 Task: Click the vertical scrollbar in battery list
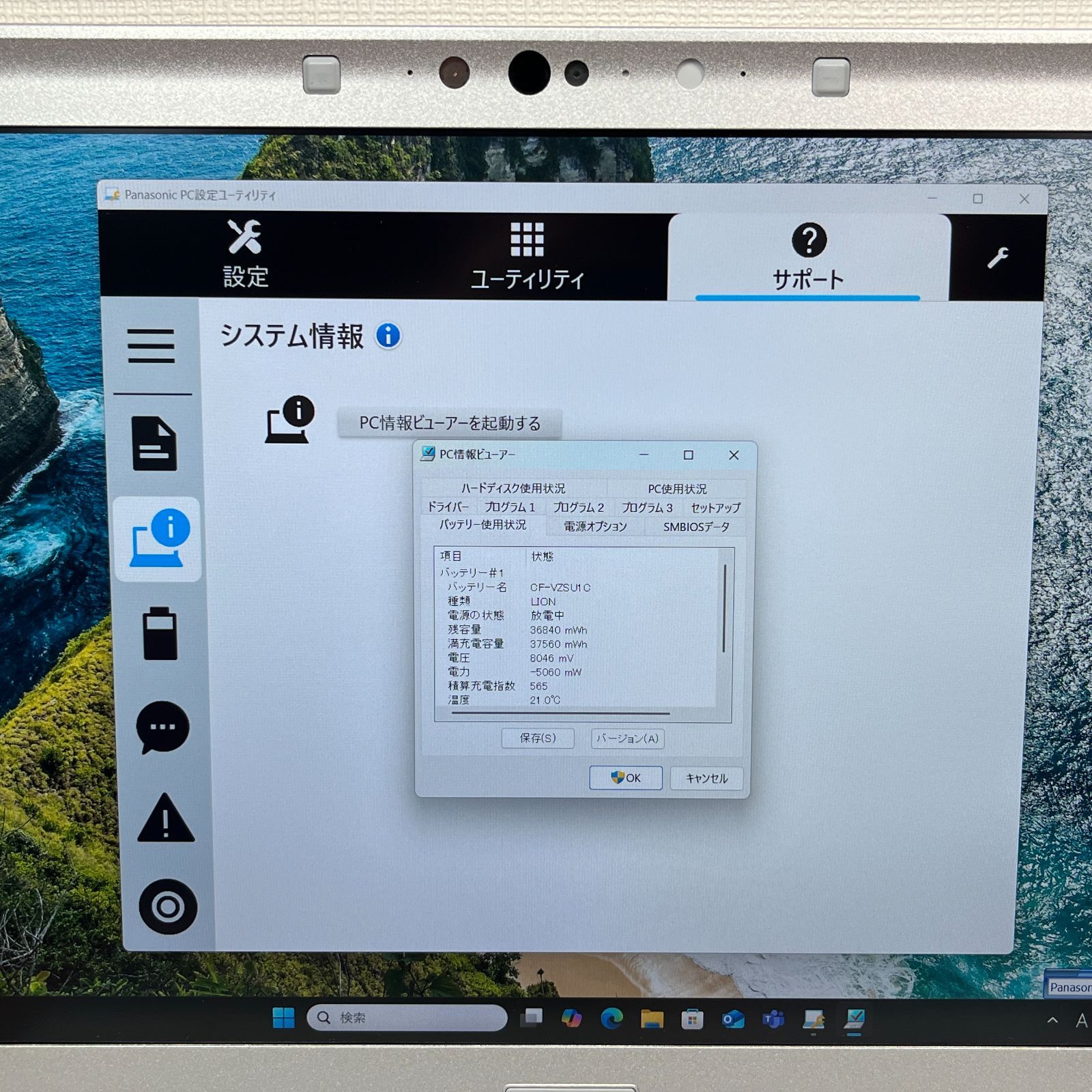(x=724, y=607)
